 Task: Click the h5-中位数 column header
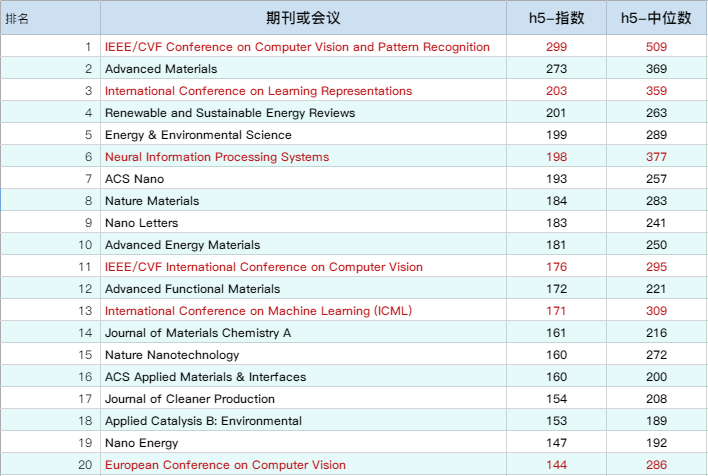click(x=656, y=18)
